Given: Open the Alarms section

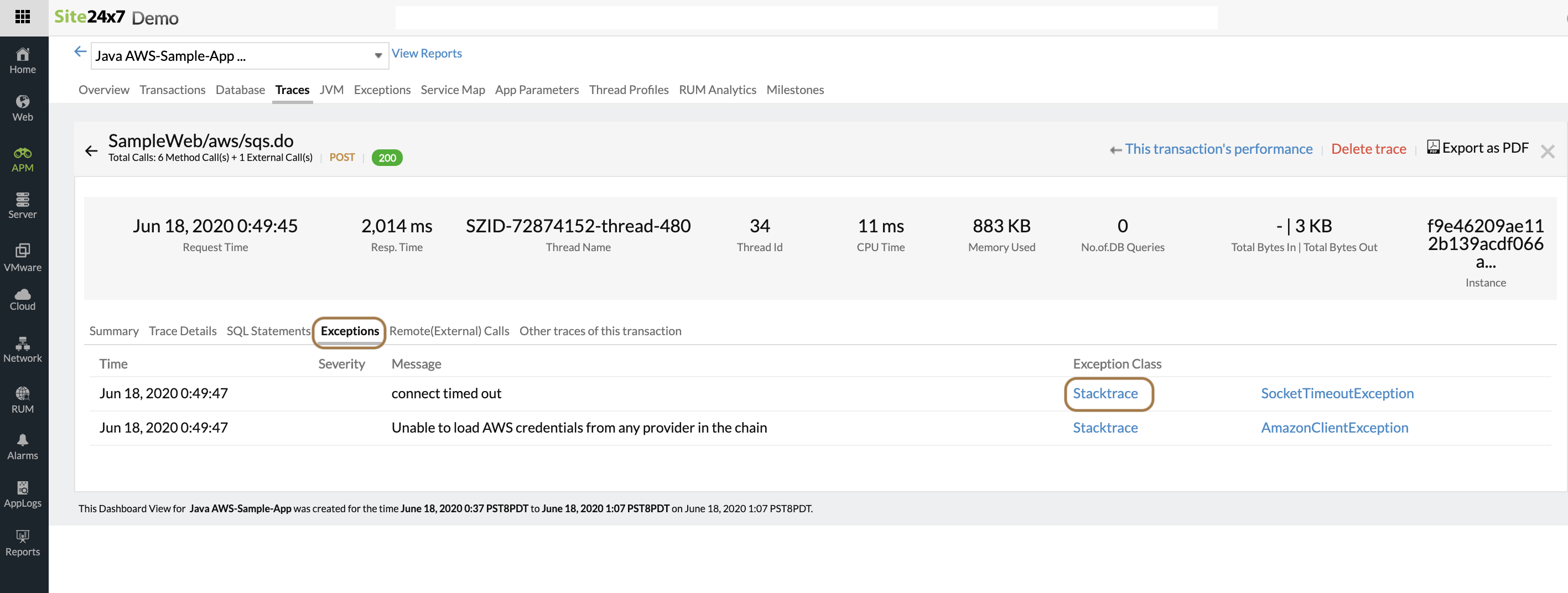Looking at the screenshot, I should [x=23, y=448].
